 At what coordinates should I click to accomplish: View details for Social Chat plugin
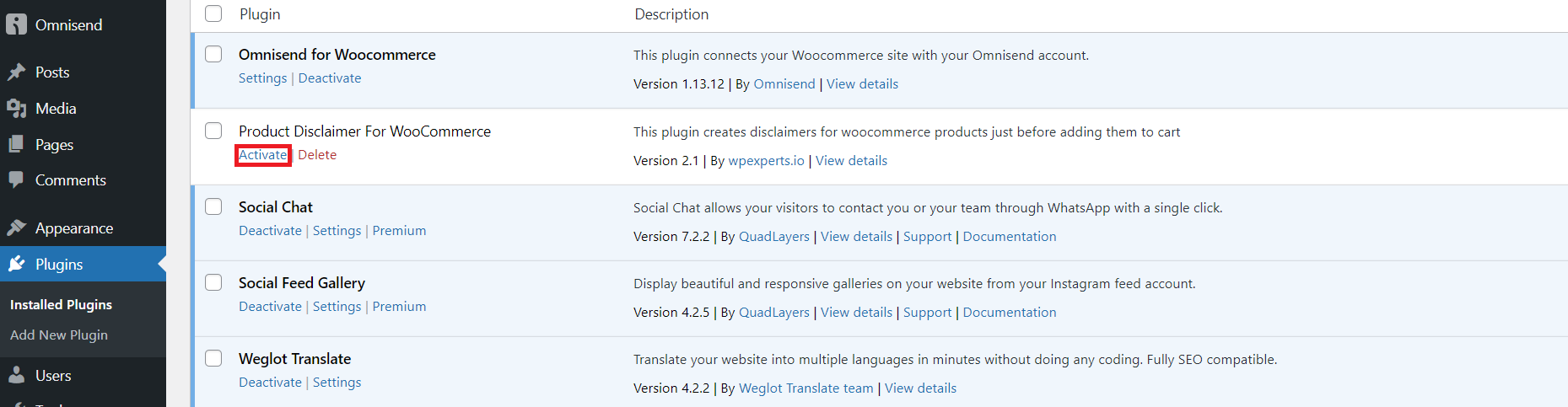pyautogui.click(x=856, y=237)
